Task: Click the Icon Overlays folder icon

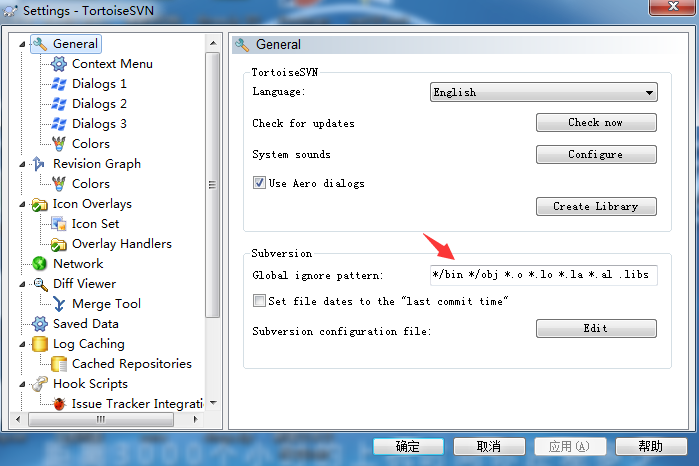Action: point(40,204)
